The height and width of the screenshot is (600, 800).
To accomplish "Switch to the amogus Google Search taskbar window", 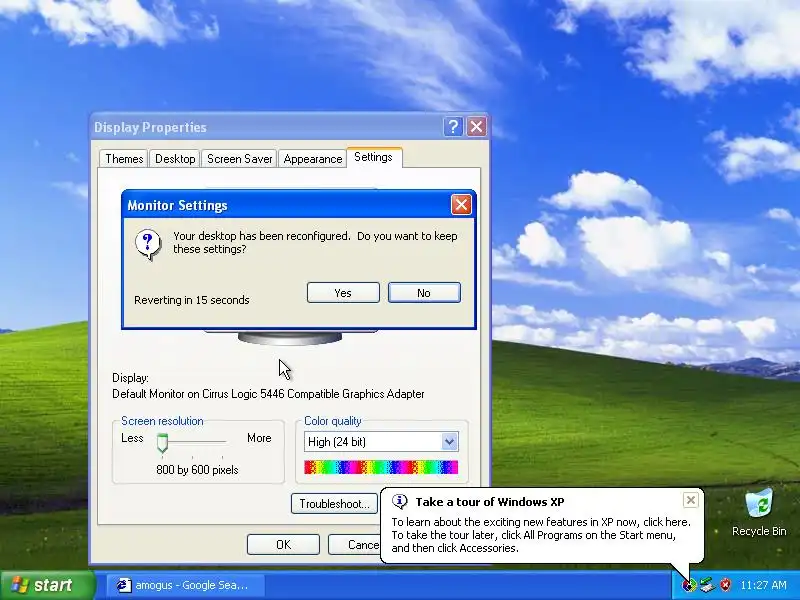I will pos(185,585).
